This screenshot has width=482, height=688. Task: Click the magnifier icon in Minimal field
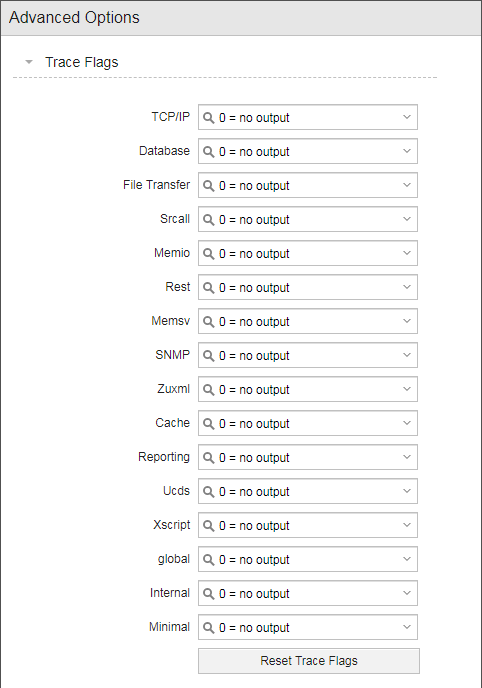pyautogui.click(x=209, y=628)
